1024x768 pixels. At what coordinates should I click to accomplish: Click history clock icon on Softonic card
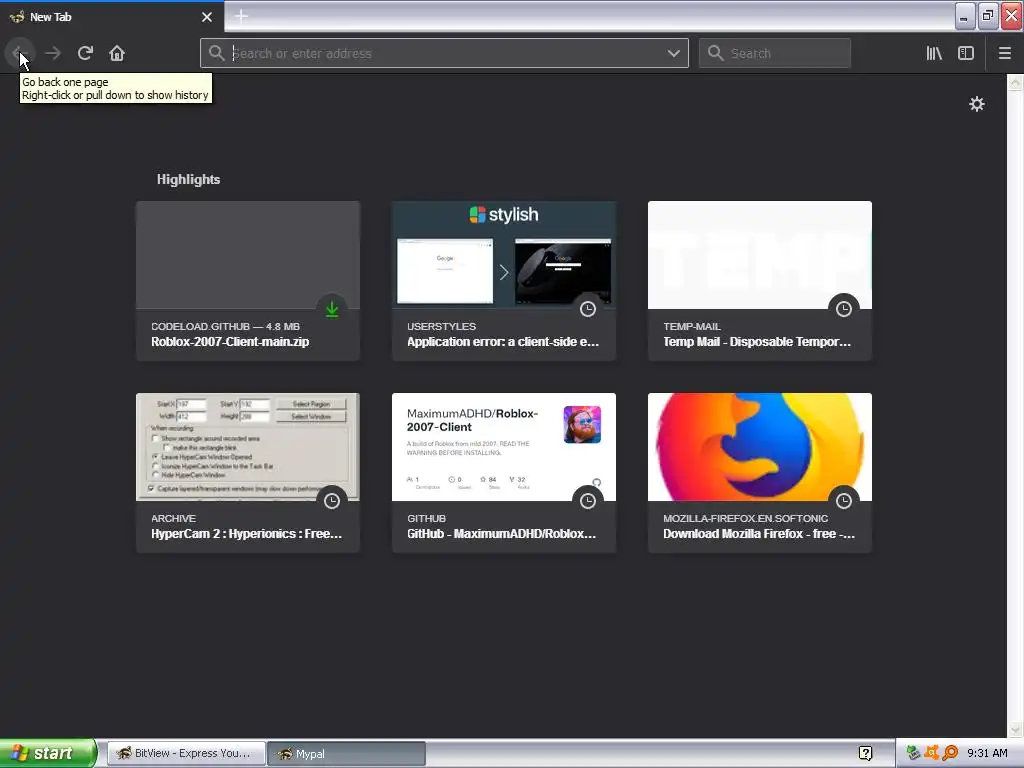pyautogui.click(x=844, y=501)
